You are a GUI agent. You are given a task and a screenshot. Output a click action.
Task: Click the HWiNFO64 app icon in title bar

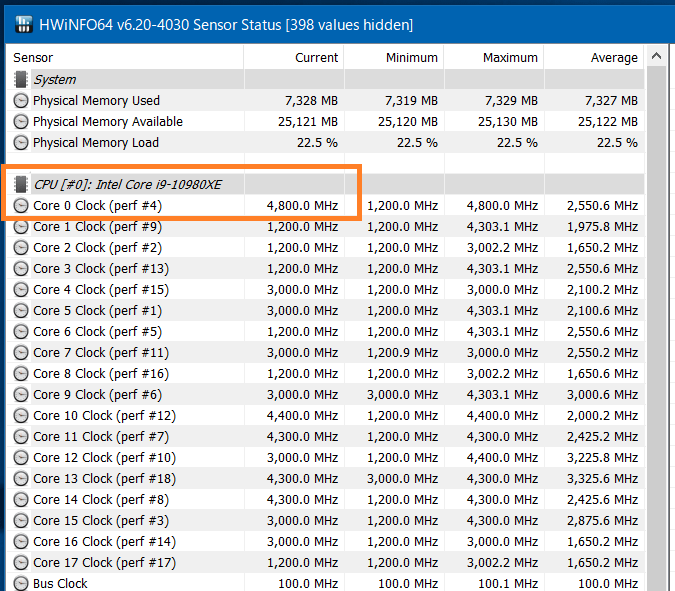tap(23, 25)
